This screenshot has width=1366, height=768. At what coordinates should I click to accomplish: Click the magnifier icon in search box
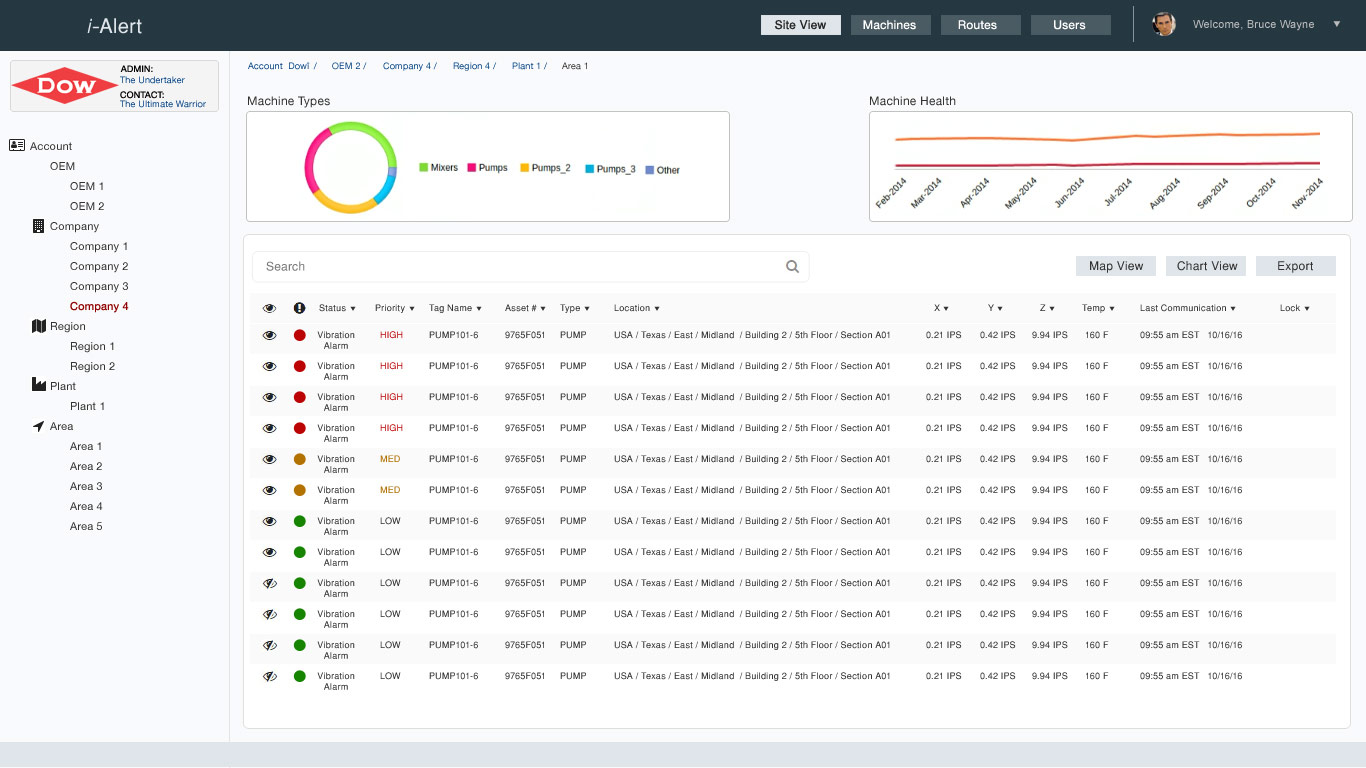[792, 267]
